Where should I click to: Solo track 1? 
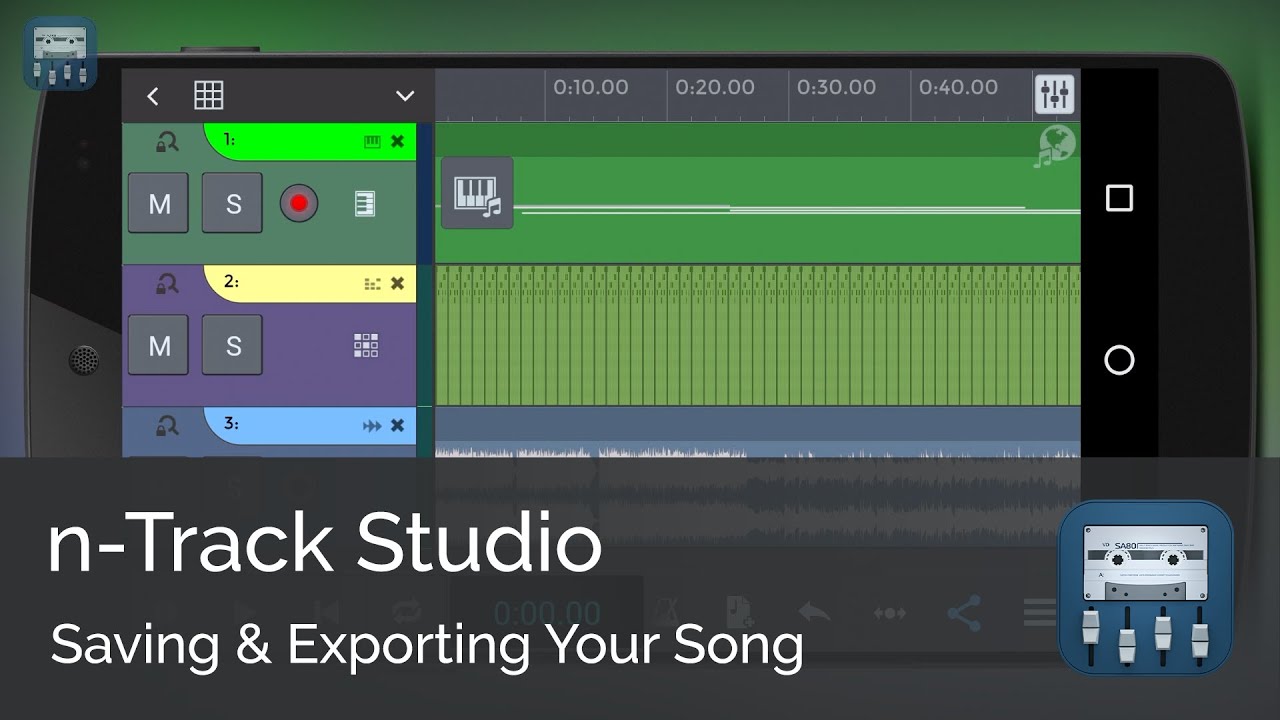(x=233, y=203)
